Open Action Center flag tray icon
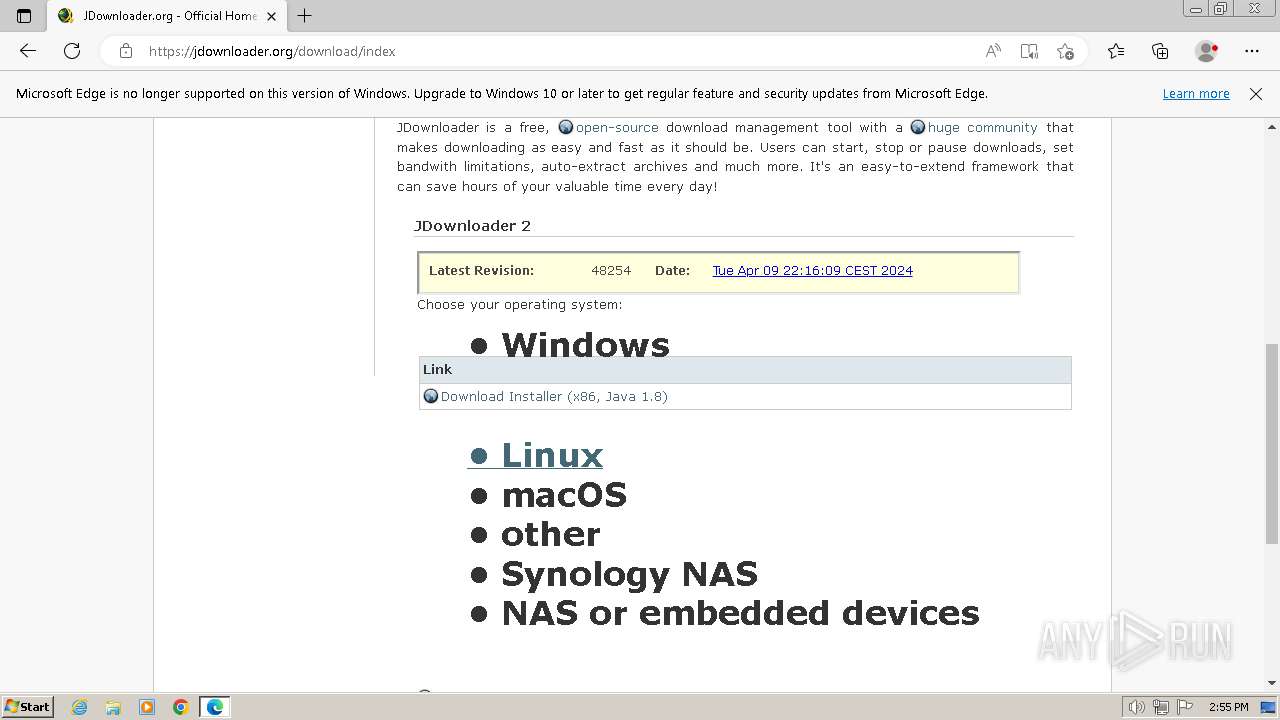The height and width of the screenshot is (720, 1280). pos(1184,707)
